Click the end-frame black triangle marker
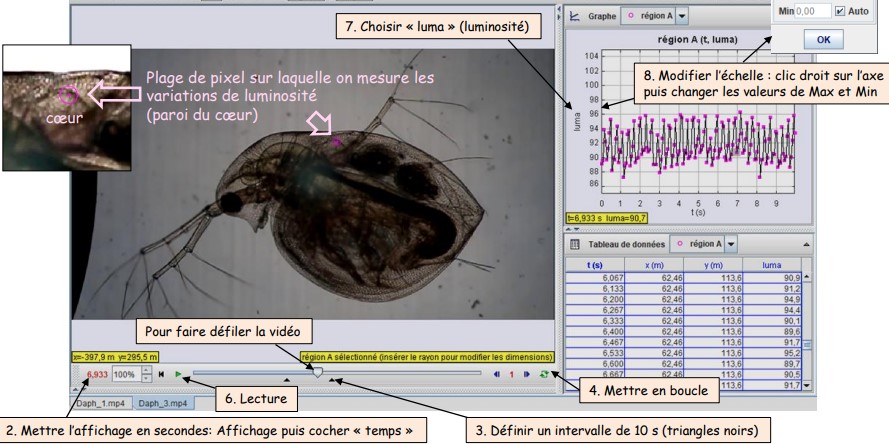The width and height of the screenshot is (889, 444). pyautogui.click(x=332, y=381)
